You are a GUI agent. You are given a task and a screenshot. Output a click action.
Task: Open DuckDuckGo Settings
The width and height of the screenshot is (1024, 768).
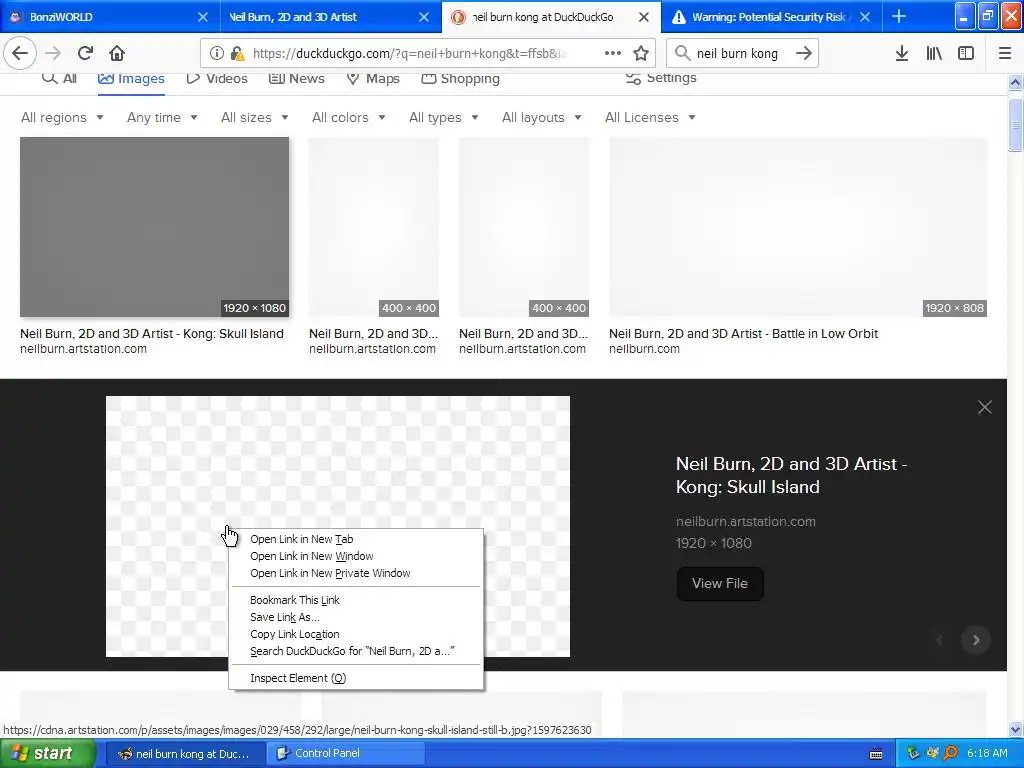pyautogui.click(x=661, y=78)
